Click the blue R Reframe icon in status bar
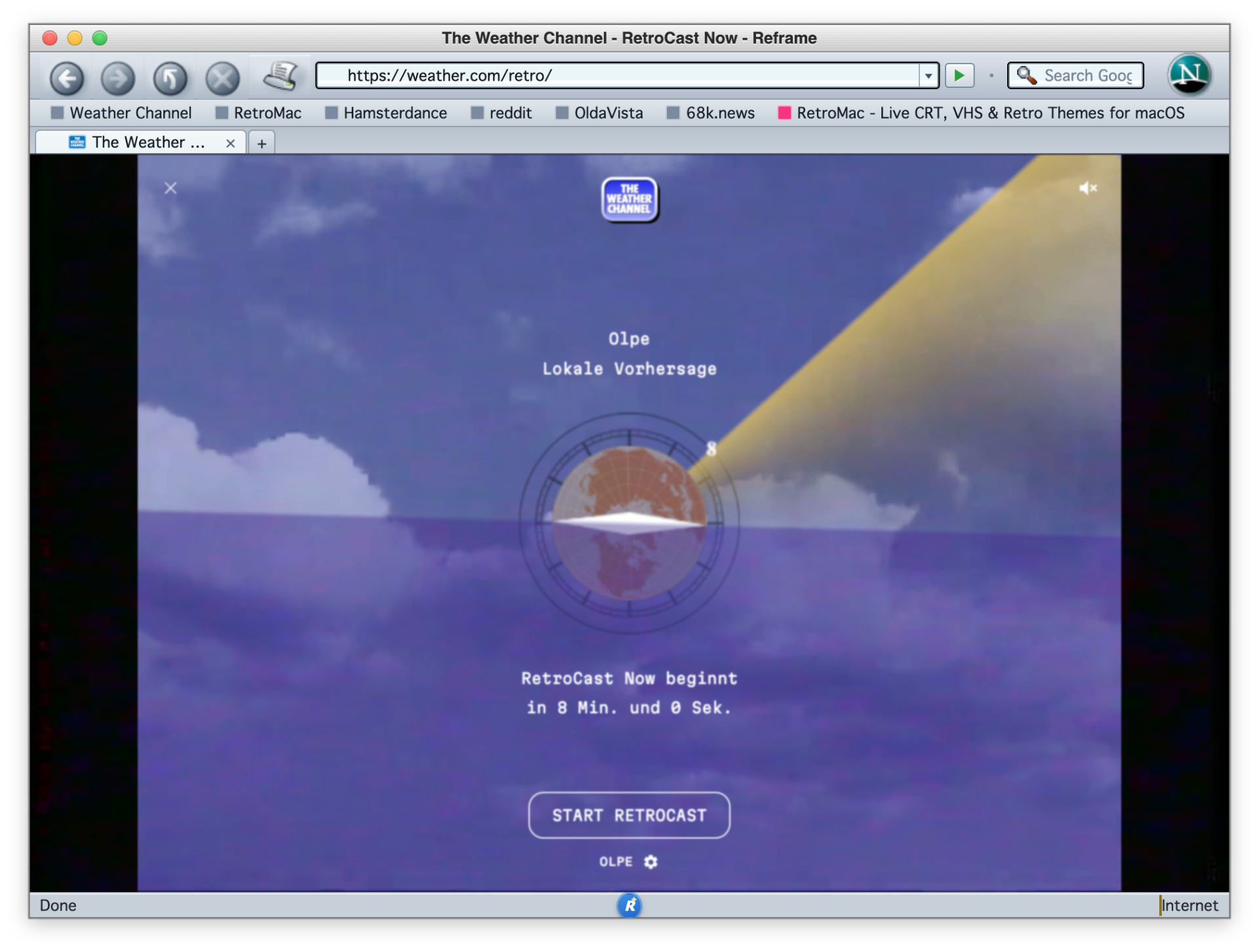The height and width of the screenshot is (952, 1259). (629, 905)
